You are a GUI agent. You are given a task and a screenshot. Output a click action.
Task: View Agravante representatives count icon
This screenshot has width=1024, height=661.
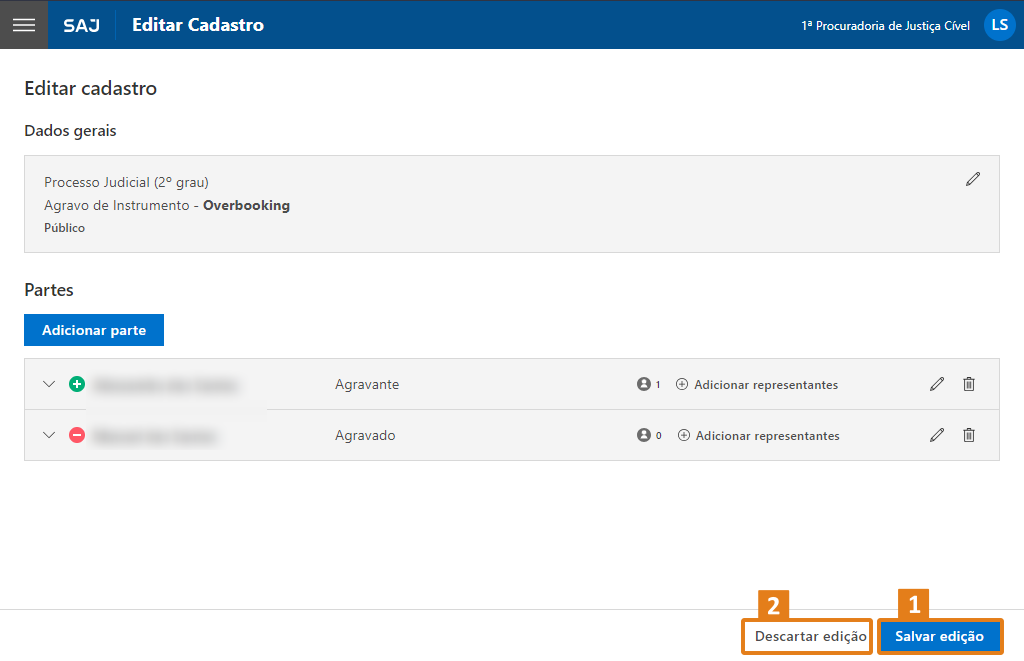point(644,384)
